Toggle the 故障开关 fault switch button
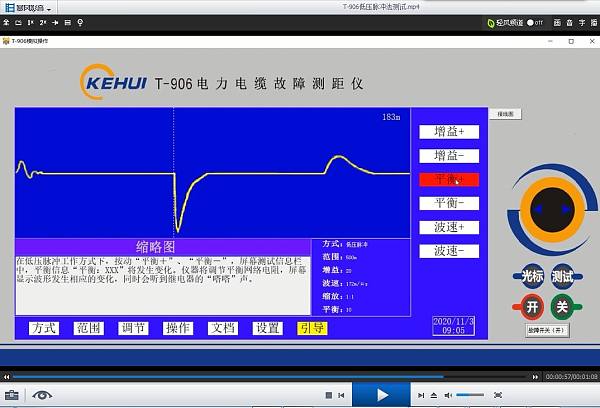This screenshot has height=408, width=600. pos(546,330)
